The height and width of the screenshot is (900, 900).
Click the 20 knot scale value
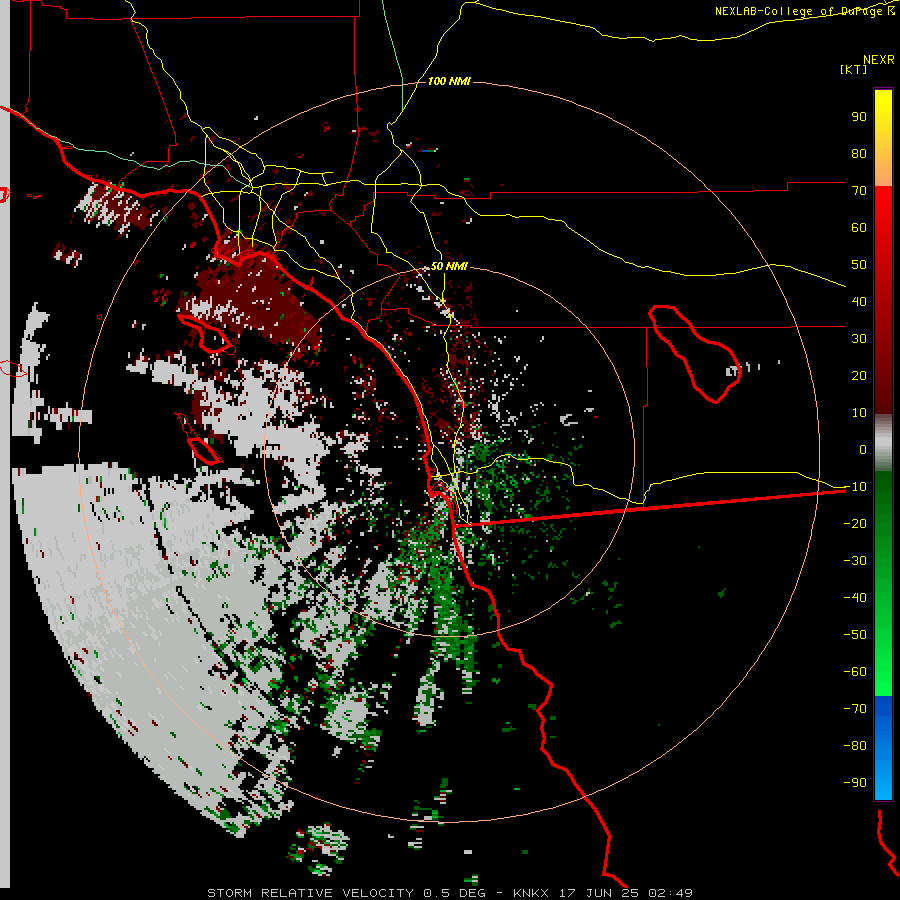(859, 376)
